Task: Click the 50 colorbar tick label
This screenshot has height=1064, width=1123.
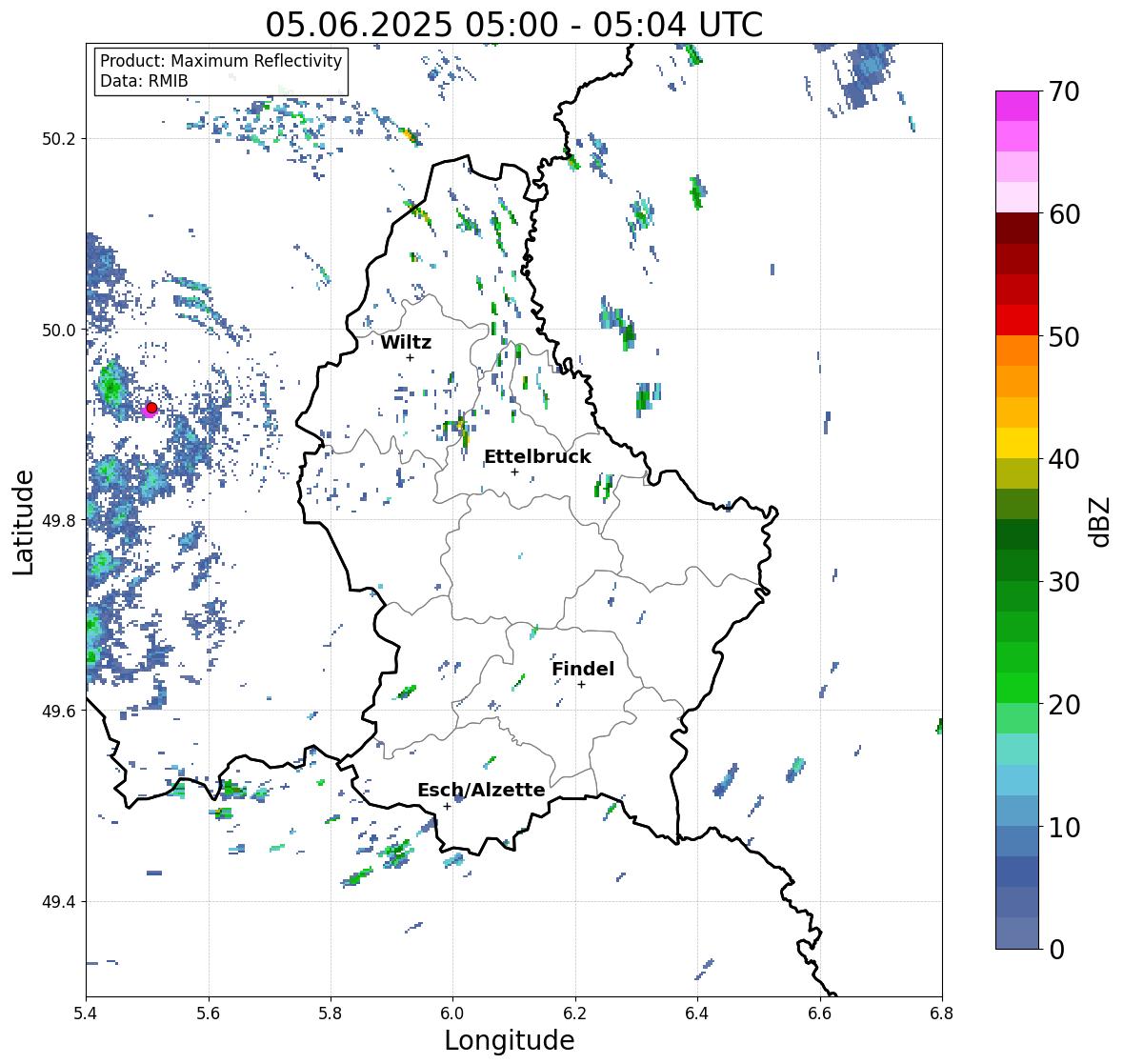Action: point(1064,336)
